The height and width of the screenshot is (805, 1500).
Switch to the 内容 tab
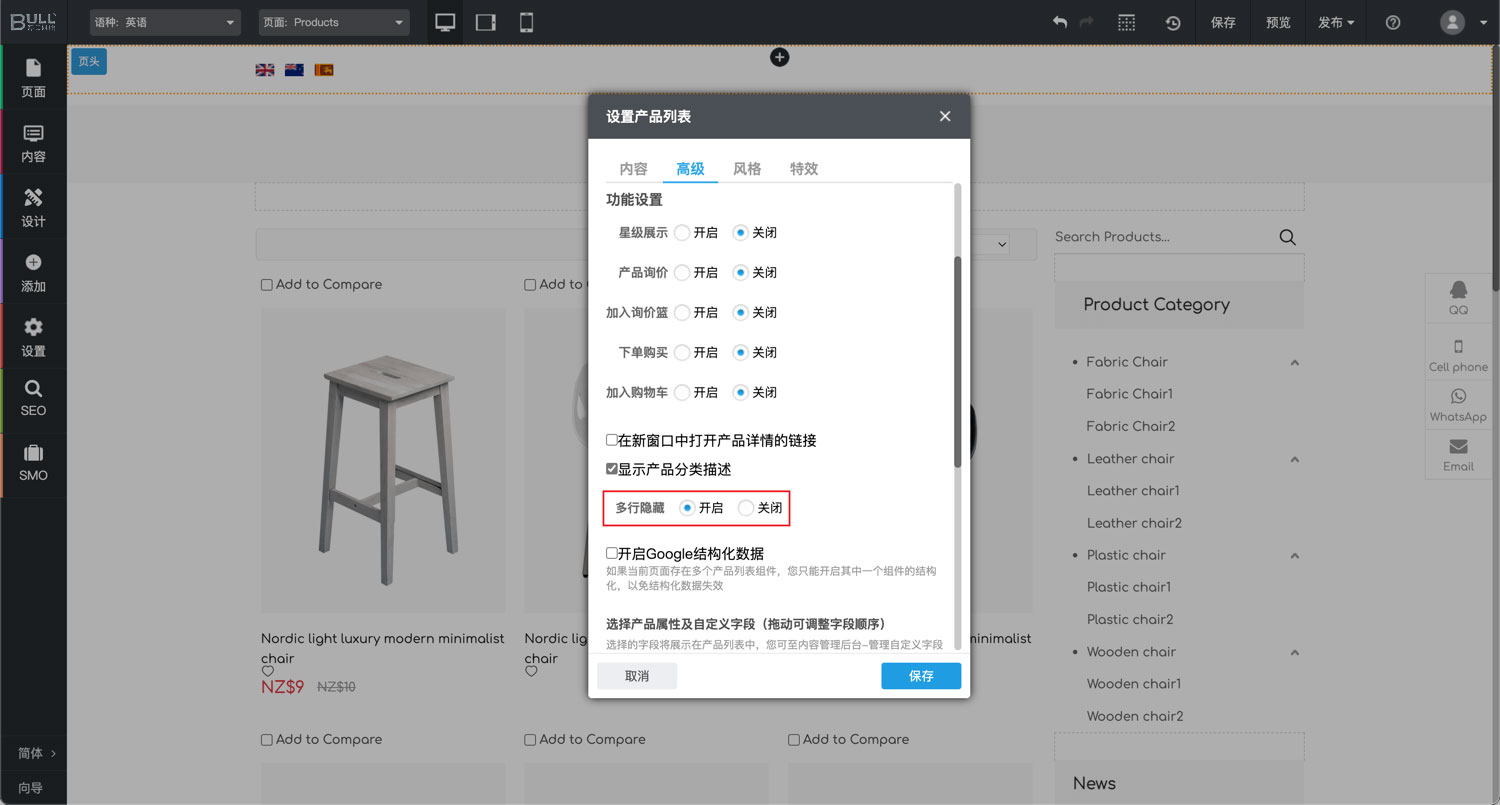point(633,169)
